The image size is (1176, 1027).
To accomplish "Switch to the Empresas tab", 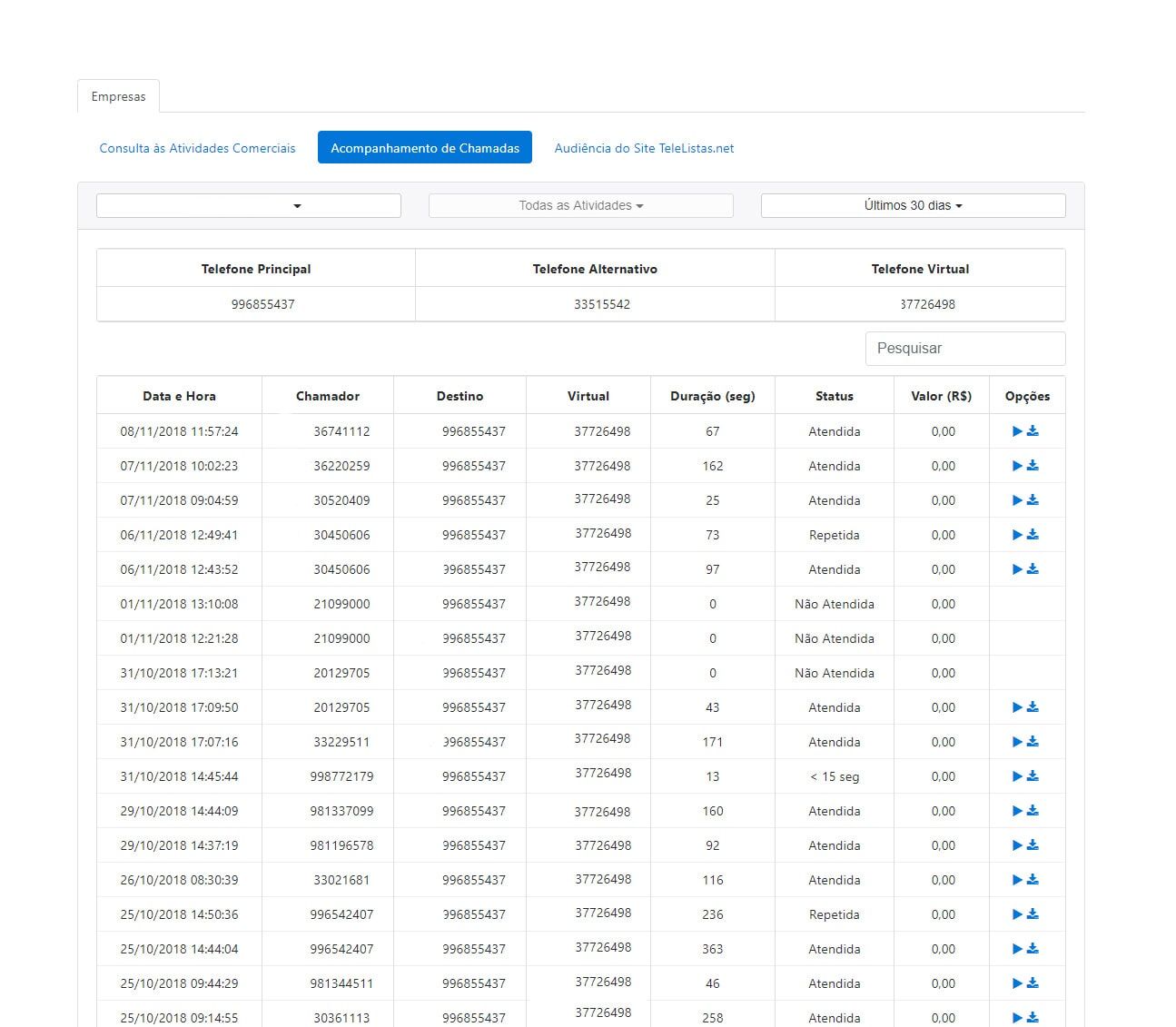I will pos(118,96).
